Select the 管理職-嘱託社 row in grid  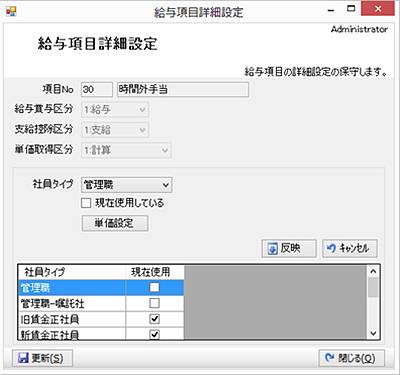(x=101, y=304)
